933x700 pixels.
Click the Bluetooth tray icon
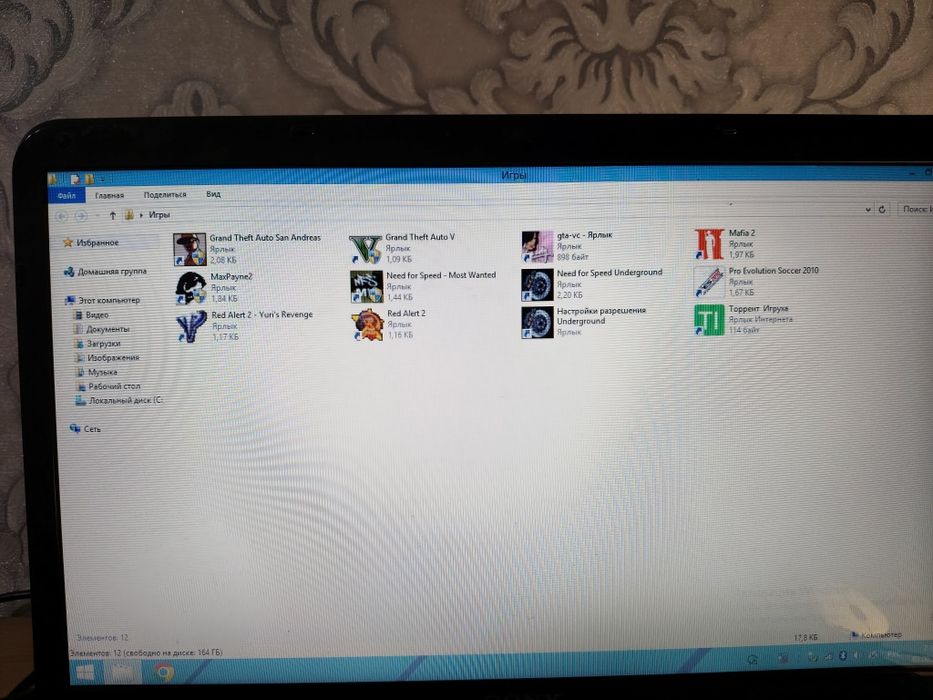(843, 655)
